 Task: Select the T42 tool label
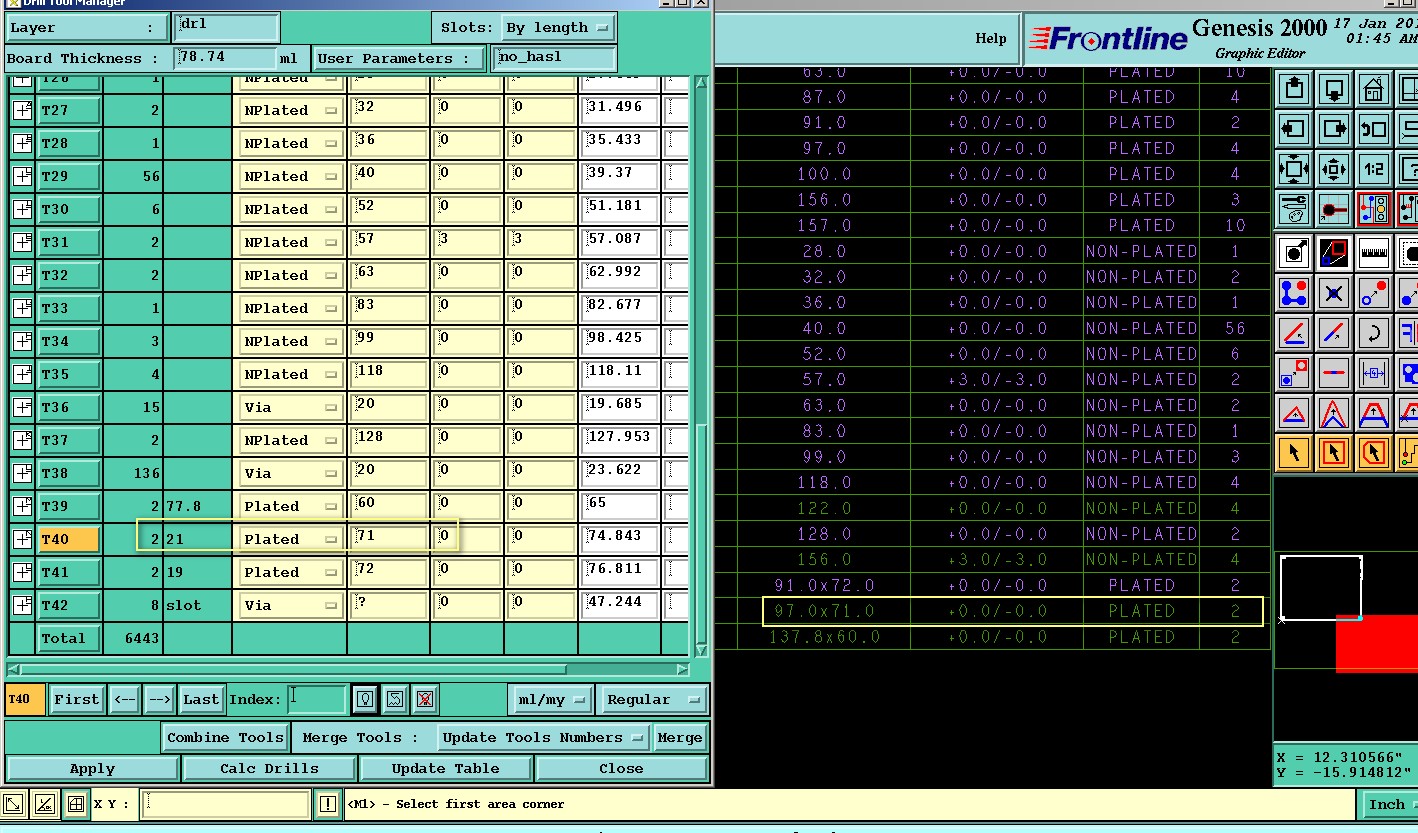pos(68,605)
